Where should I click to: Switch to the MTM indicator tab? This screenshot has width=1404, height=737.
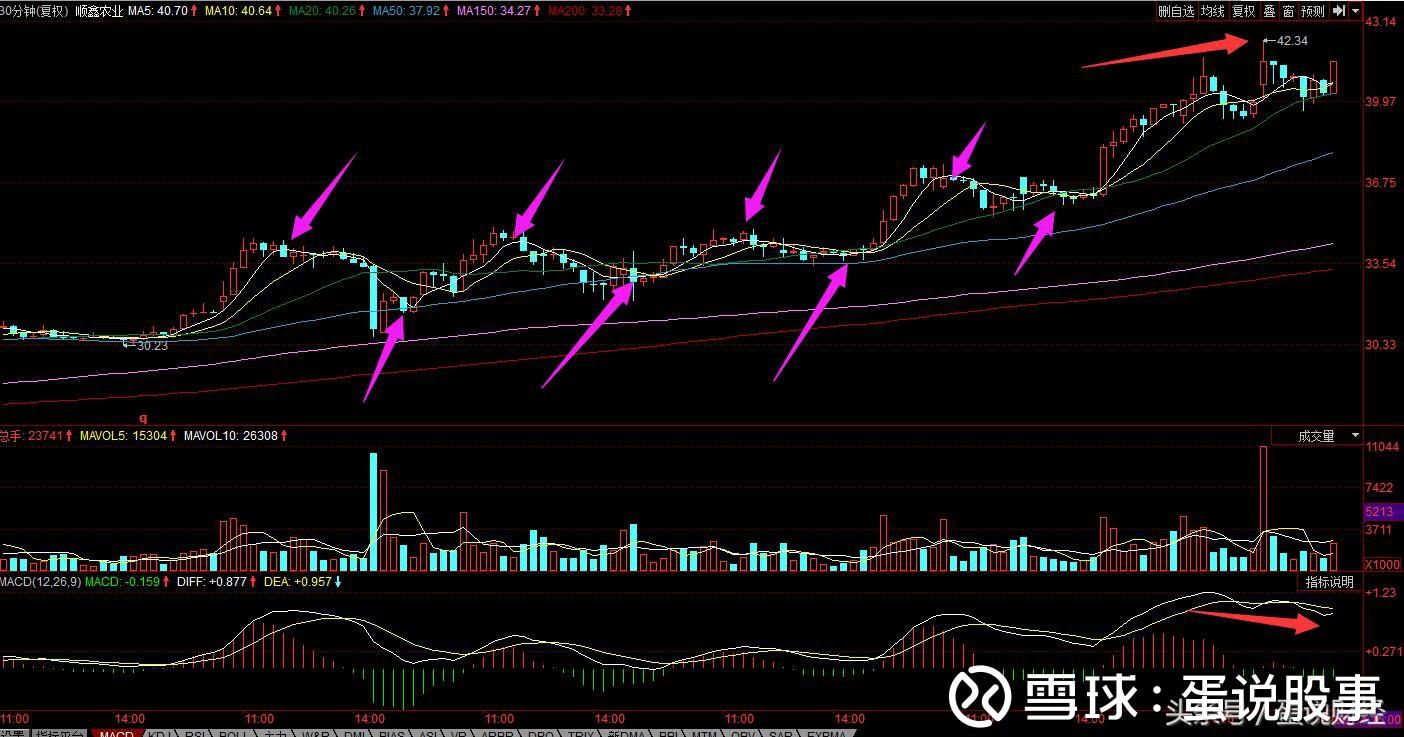tap(704, 732)
